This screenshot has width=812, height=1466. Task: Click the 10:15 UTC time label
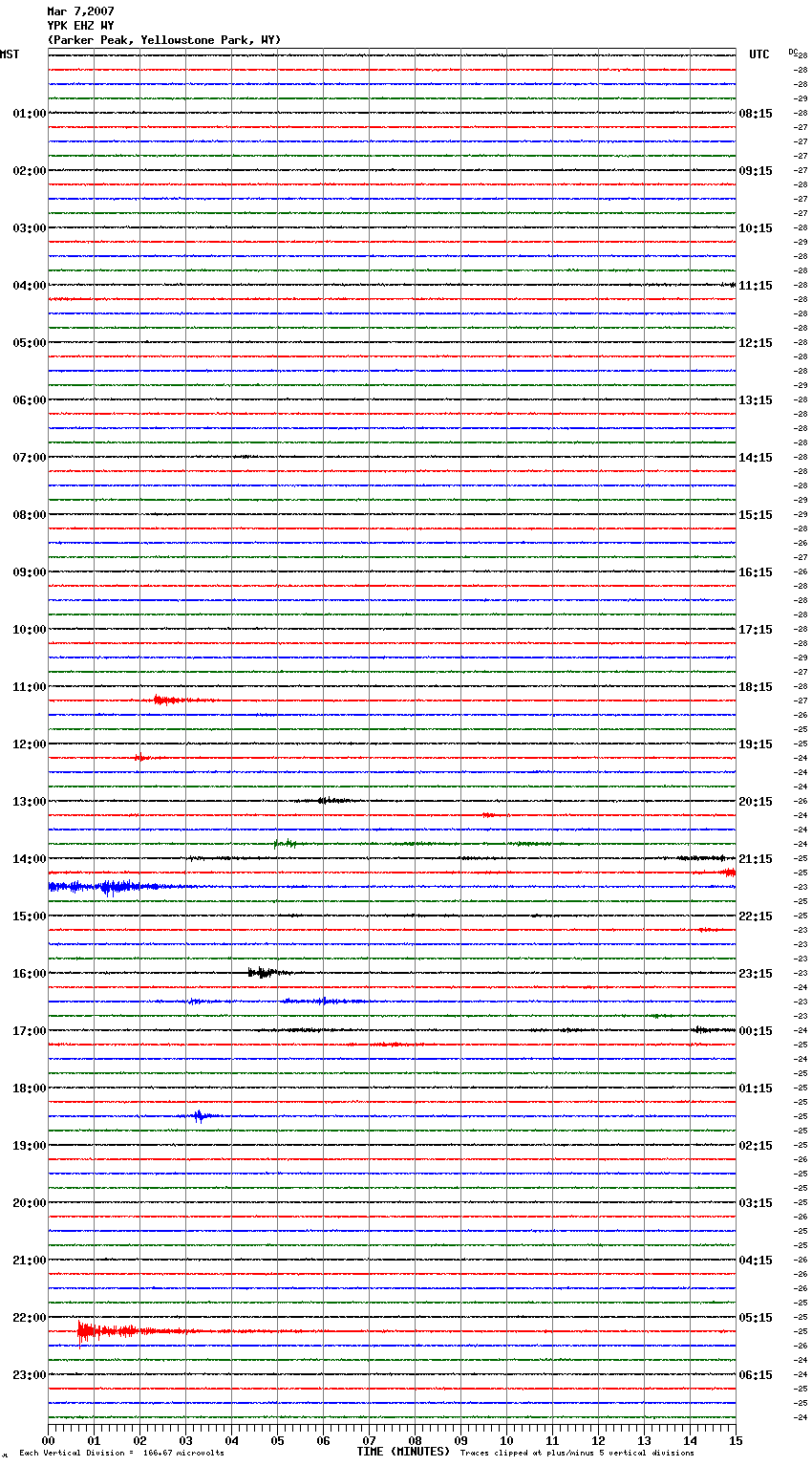pyautogui.click(x=756, y=228)
